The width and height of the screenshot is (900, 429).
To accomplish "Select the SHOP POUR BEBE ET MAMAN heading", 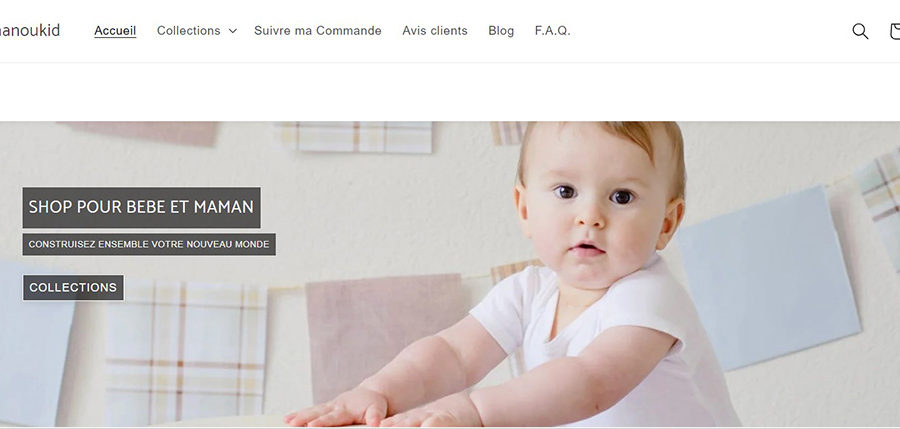I will point(141,207).
